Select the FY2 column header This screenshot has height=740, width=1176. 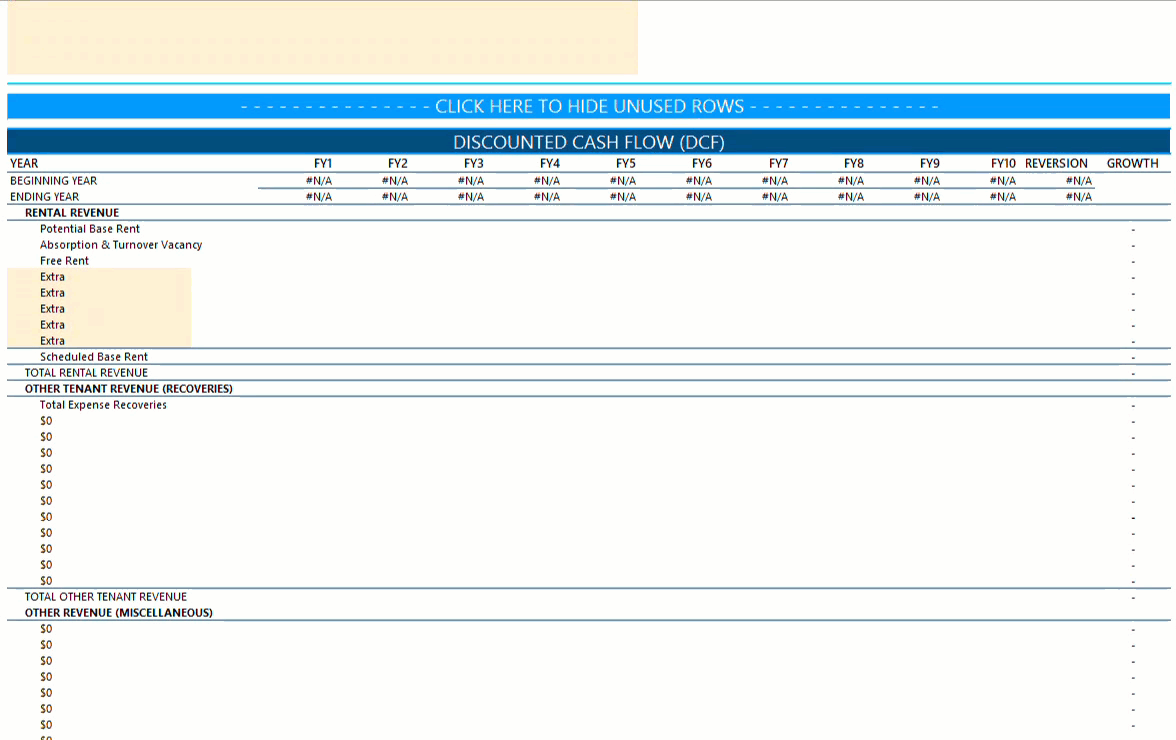click(398, 163)
